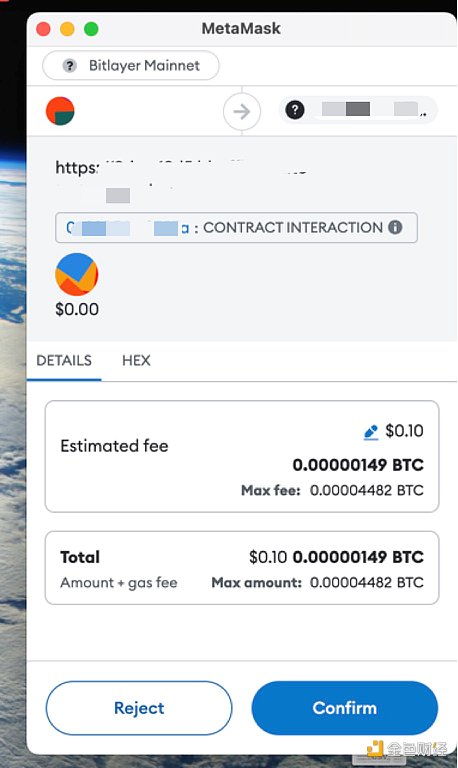Click the Estimated fee card
458x768 pixels.
(x=242, y=456)
